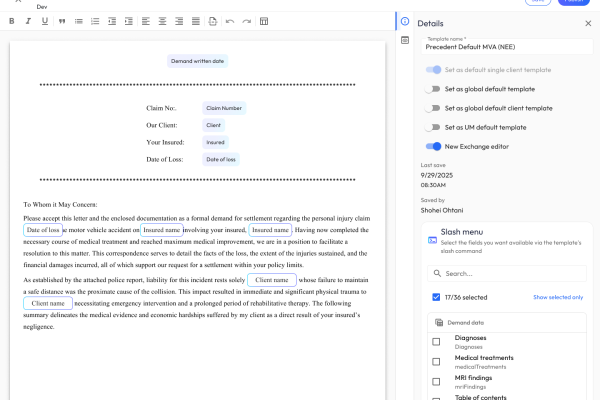This screenshot has height=400, width=600.
Task: Enable Set as UM default template
Action: [433, 127]
